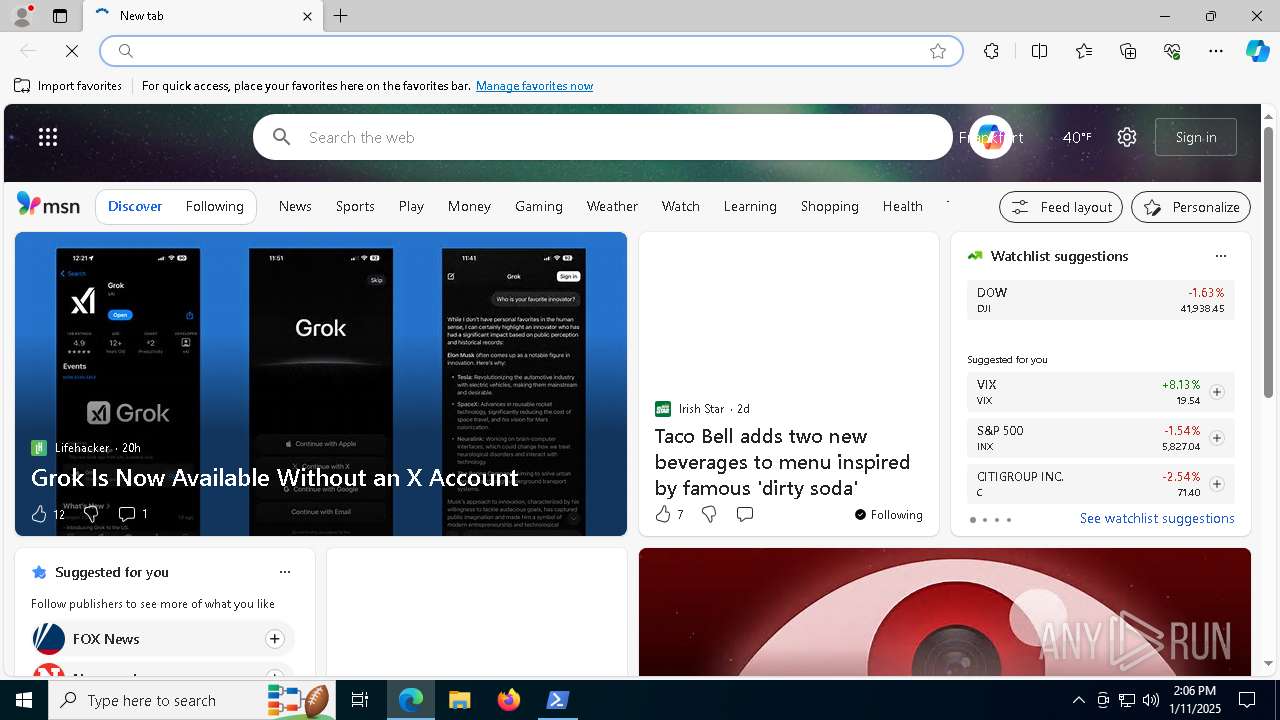Open the Grok article headline
Image resolution: width=1280 pixels, height=720 pixels.
(274, 478)
